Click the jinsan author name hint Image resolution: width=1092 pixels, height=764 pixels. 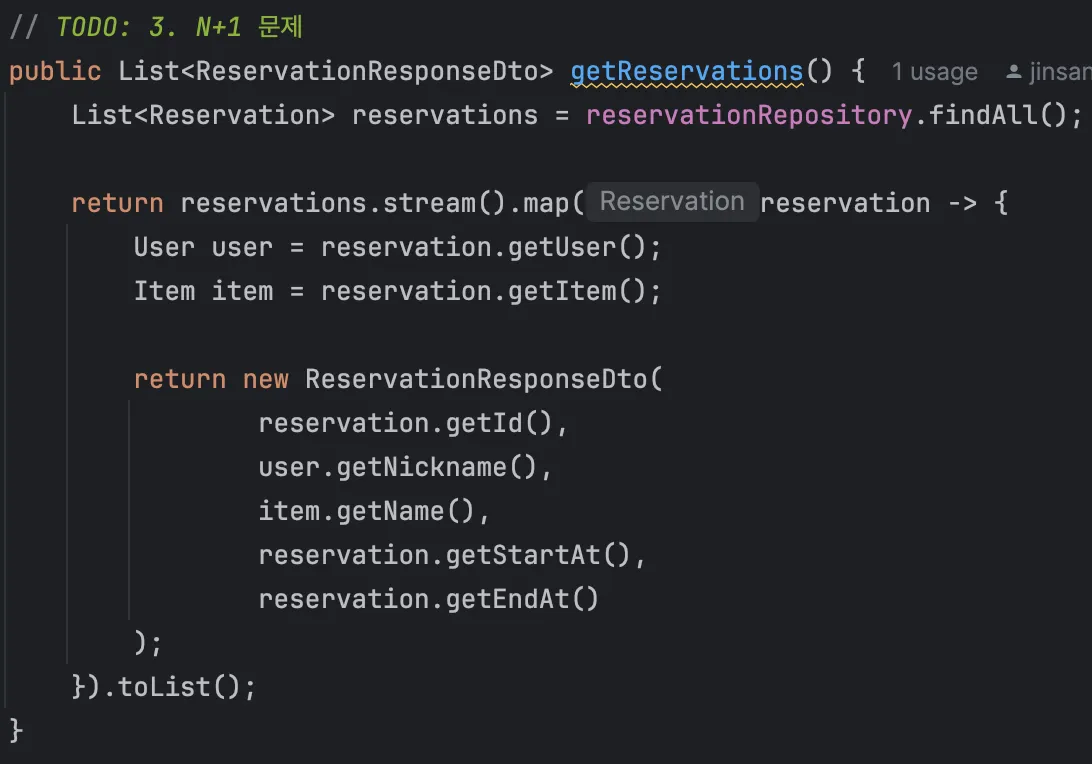tap(1060, 72)
